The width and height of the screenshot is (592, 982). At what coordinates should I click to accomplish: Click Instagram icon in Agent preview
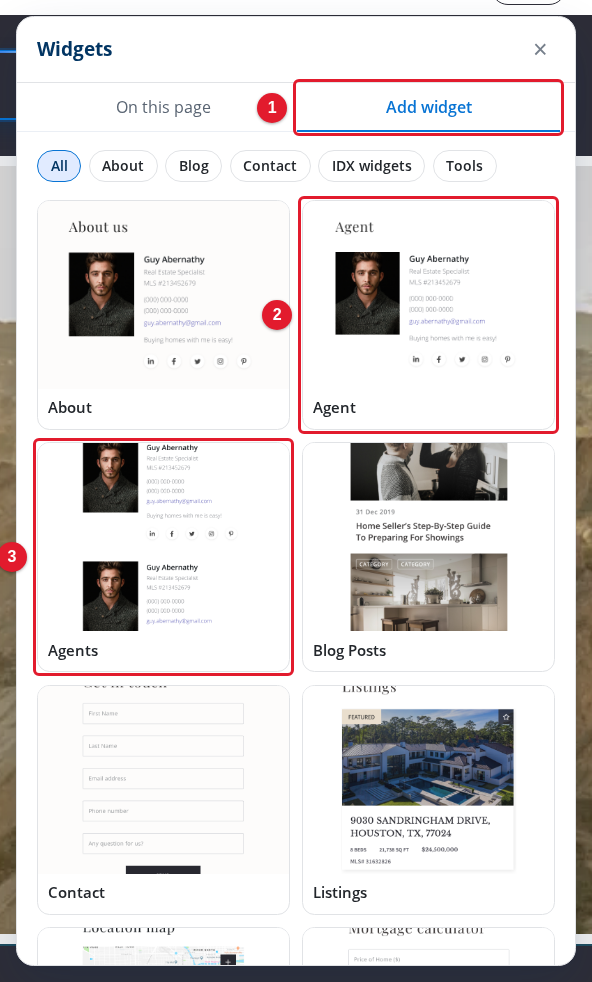485,359
